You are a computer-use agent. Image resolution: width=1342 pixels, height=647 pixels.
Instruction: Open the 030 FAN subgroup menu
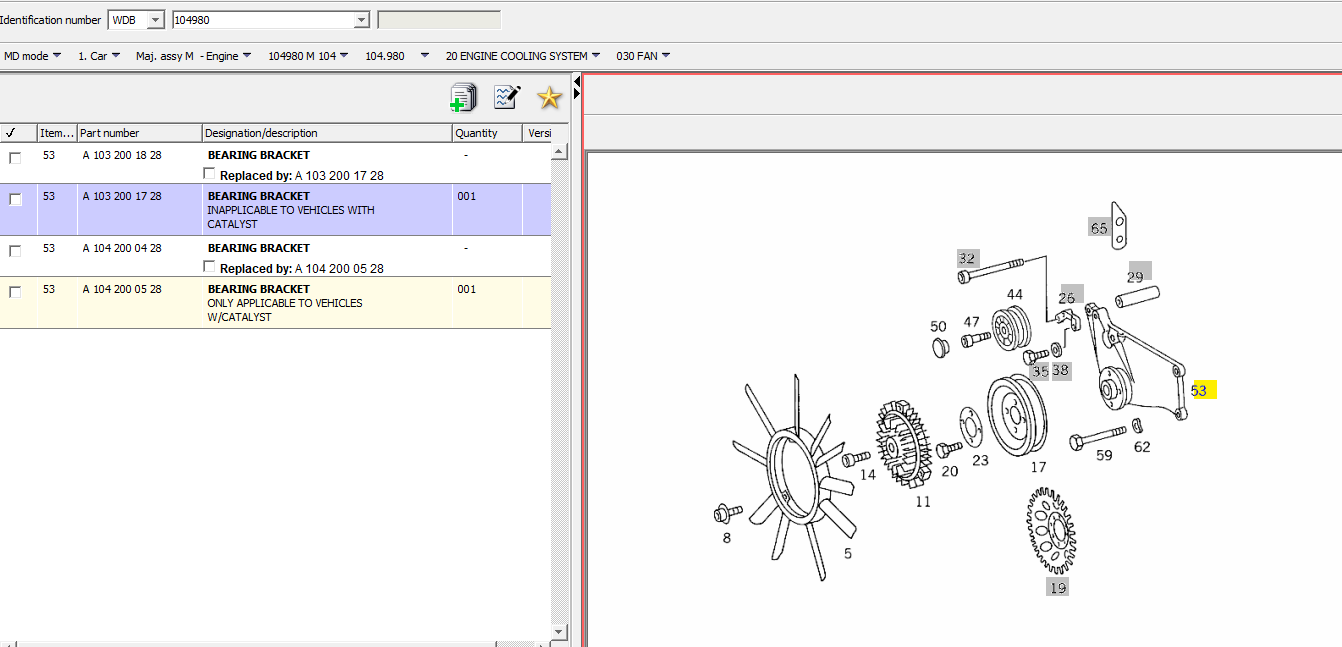coord(666,56)
